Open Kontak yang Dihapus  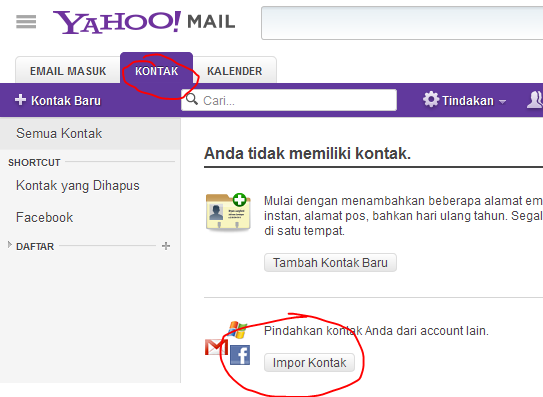pyautogui.click(x=78, y=186)
